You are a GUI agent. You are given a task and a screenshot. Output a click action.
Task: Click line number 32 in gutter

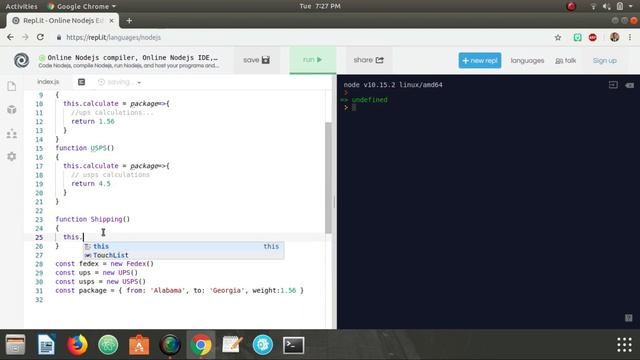[39, 300]
